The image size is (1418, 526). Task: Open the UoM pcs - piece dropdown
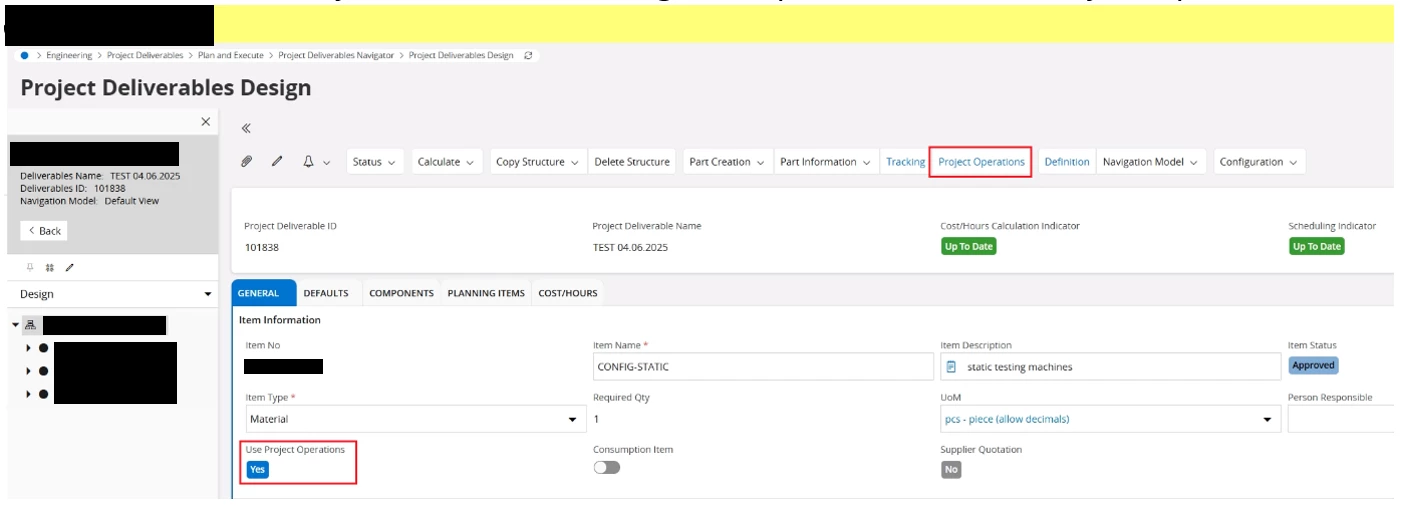pyautogui.click(x=1110, y=419)
